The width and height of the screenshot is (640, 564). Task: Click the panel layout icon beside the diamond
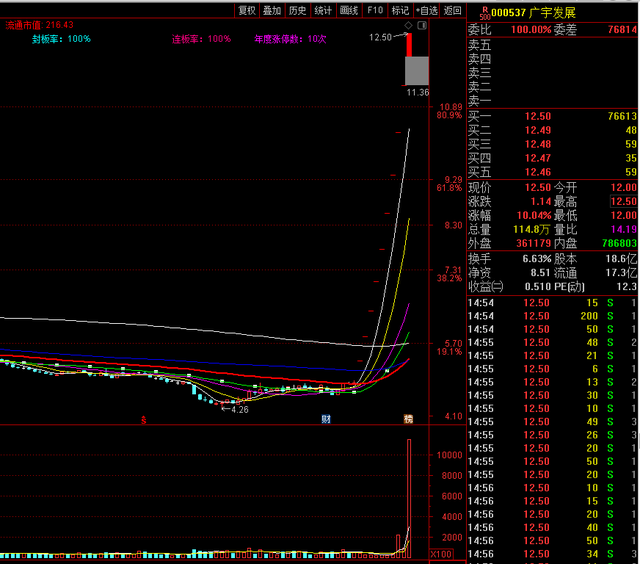pos(422,25)
